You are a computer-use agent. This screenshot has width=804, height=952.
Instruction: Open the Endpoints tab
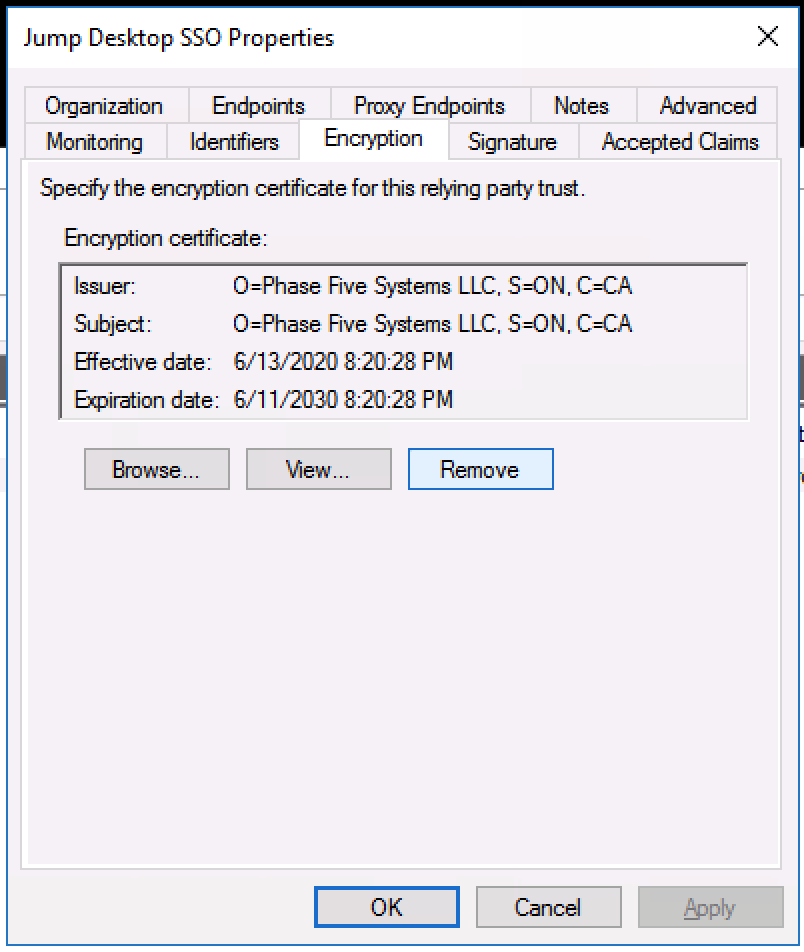tap(257, 105)
